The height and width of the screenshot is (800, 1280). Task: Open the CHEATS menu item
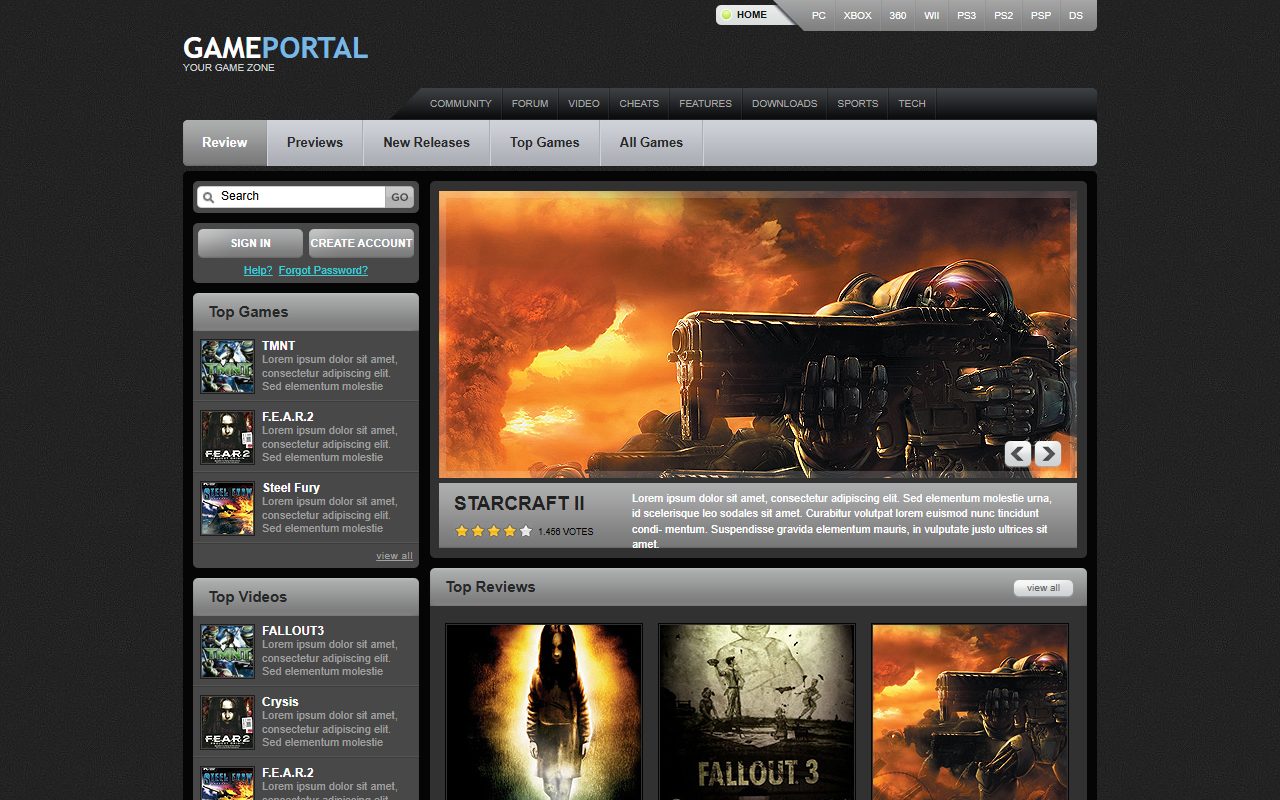639,104
